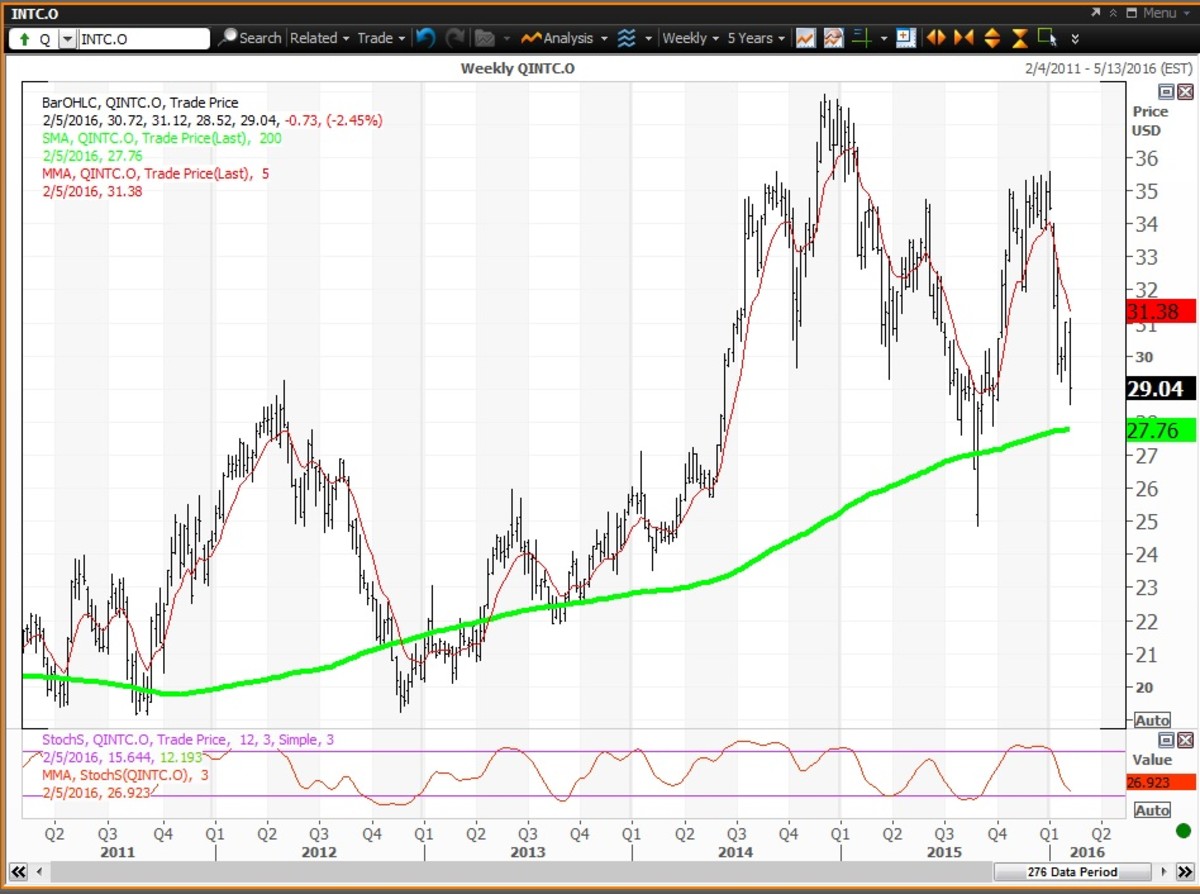Viewport: 1200px width, 894px height.
Task: Open the Menu in the title bar
Action: point(1159,13)
